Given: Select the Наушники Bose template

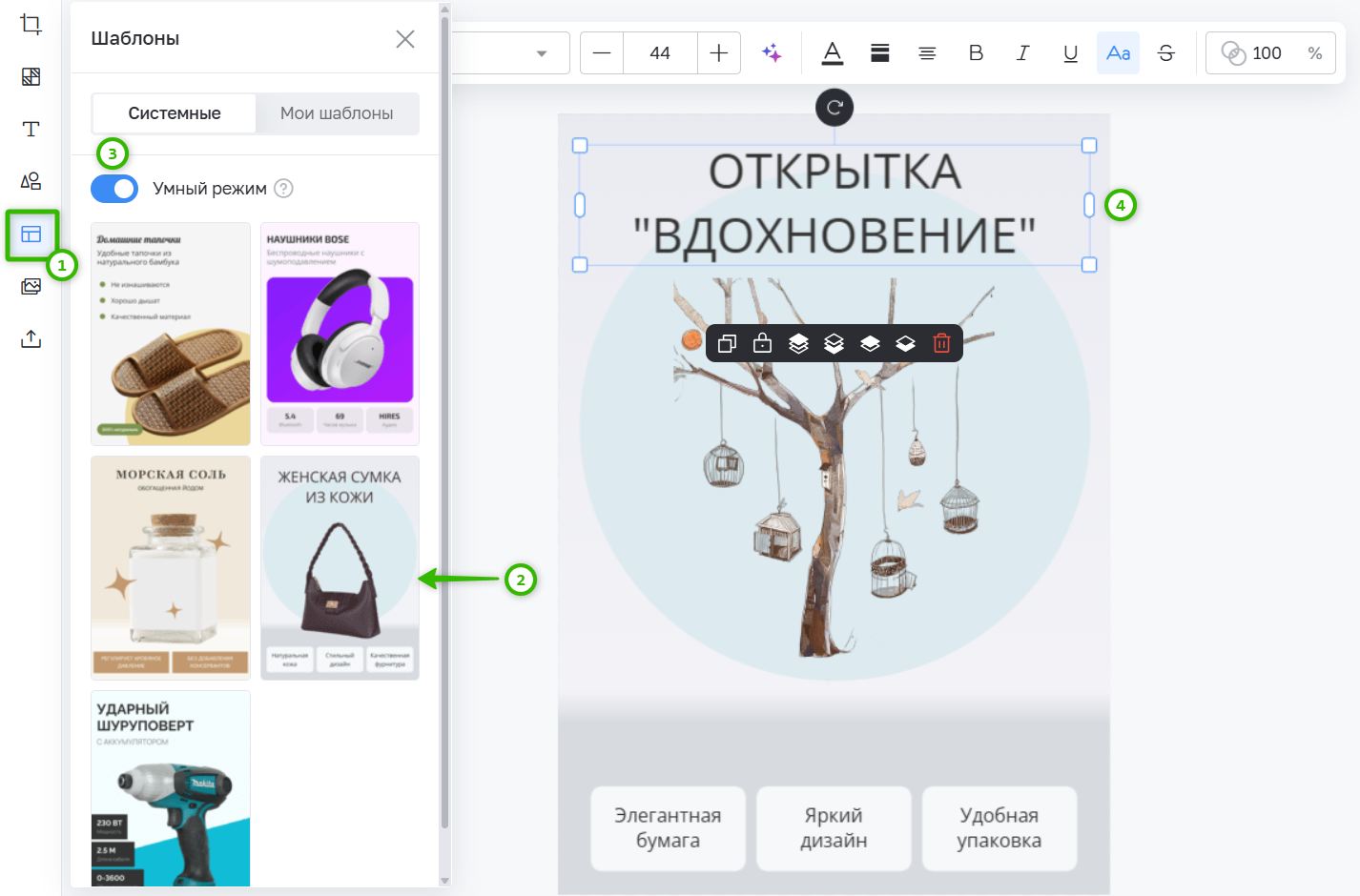Looking at the screenshot, I should [x=340, y=334].
